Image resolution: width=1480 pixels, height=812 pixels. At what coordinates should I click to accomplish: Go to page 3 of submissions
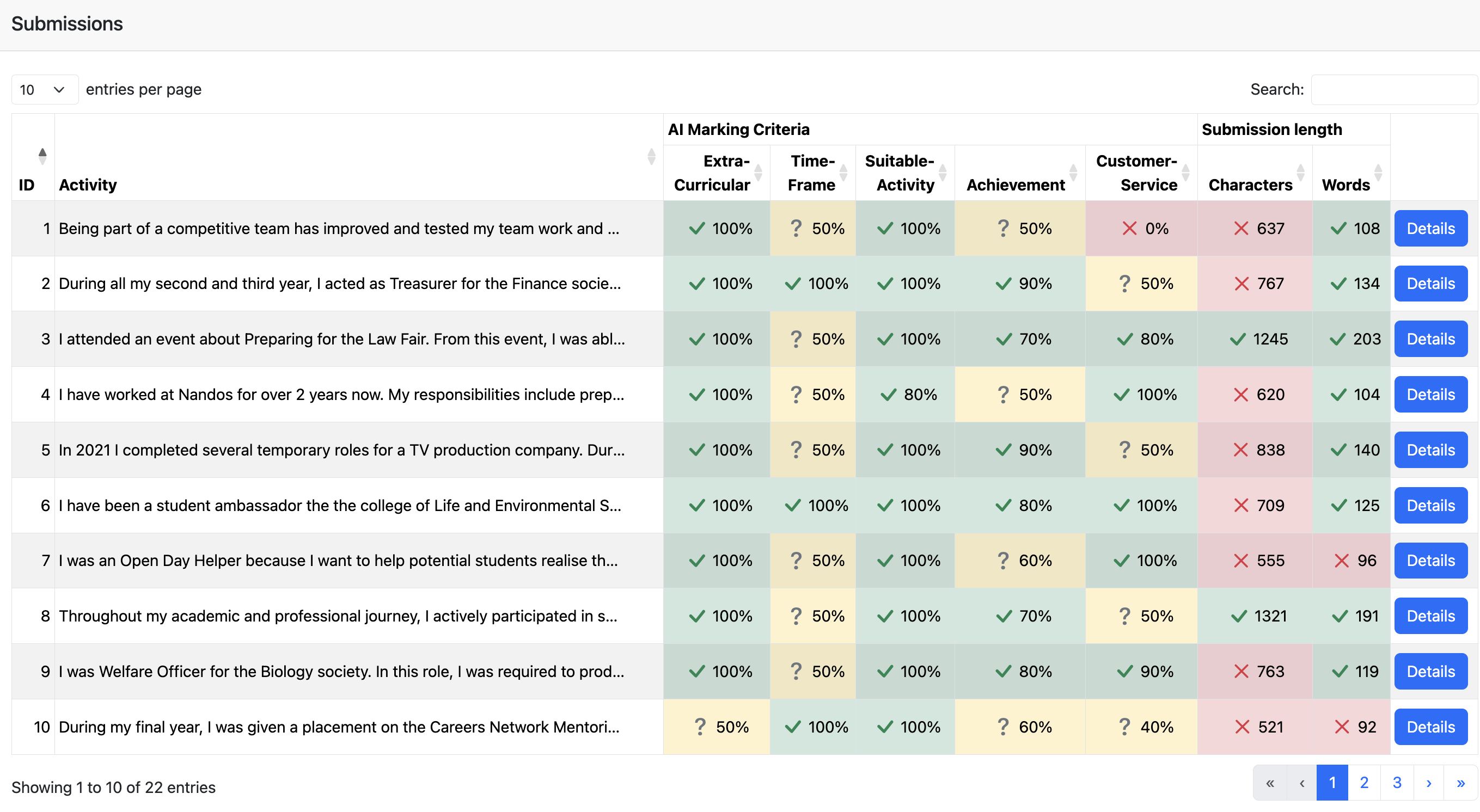pyautogui.click(x=1397, y=783)
